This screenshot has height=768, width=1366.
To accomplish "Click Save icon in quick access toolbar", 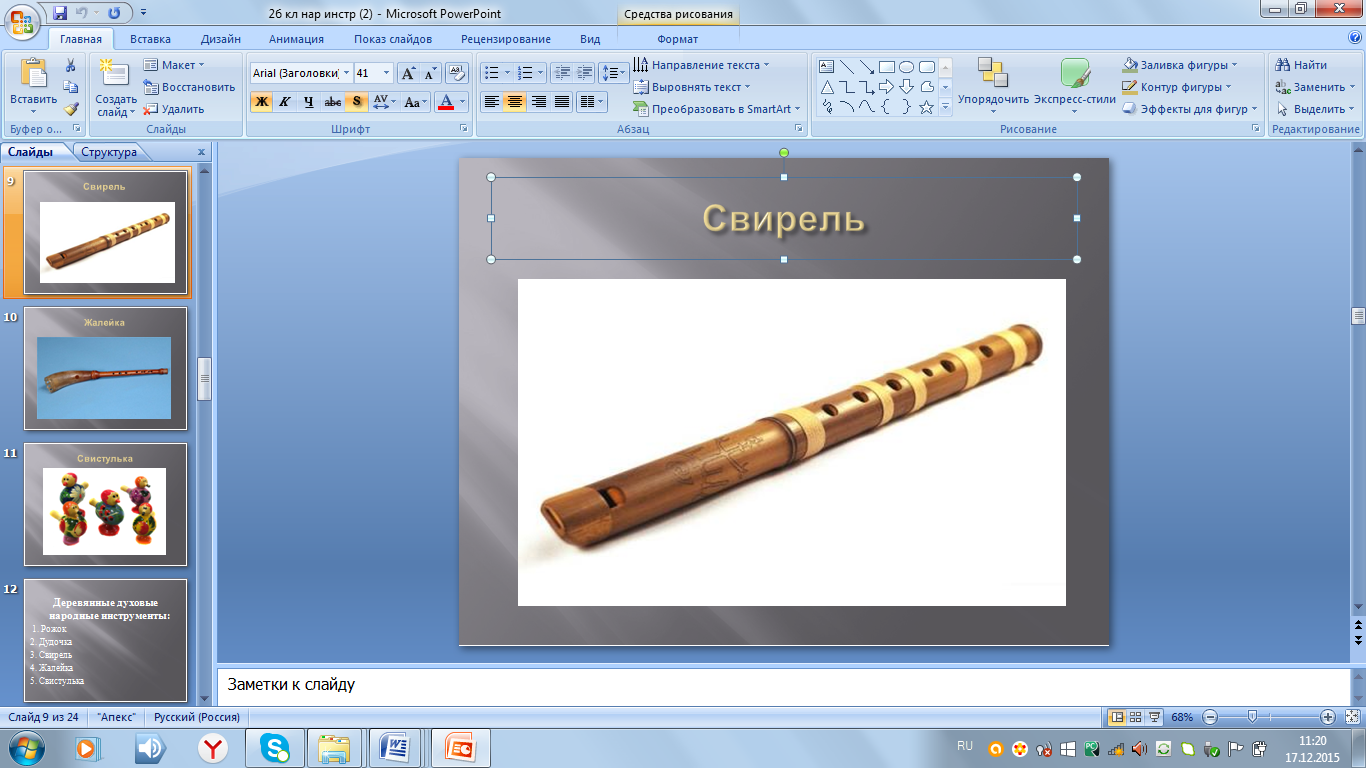I will click(60, 13).
